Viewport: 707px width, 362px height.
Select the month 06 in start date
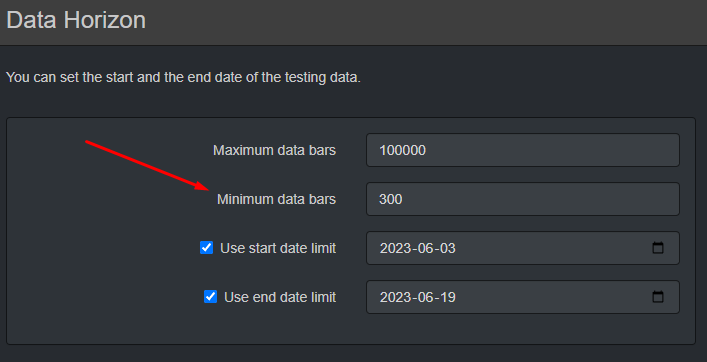pyautogui.click(x=424, y=248)
